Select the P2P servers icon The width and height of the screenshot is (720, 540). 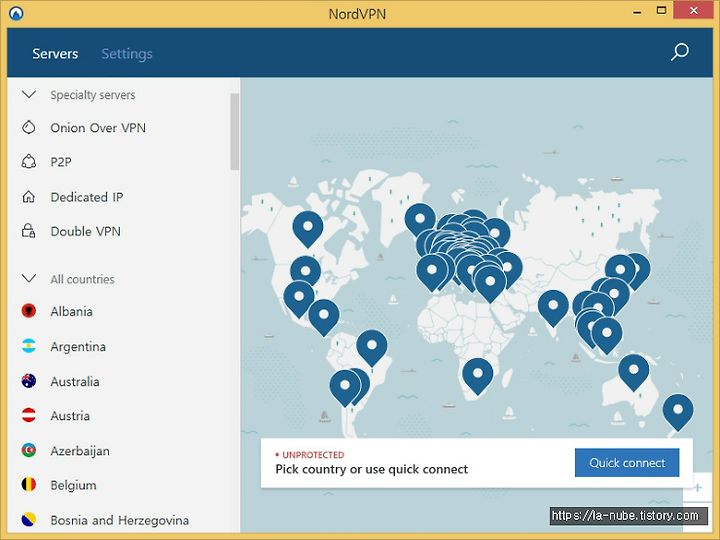tap(28, 162)
